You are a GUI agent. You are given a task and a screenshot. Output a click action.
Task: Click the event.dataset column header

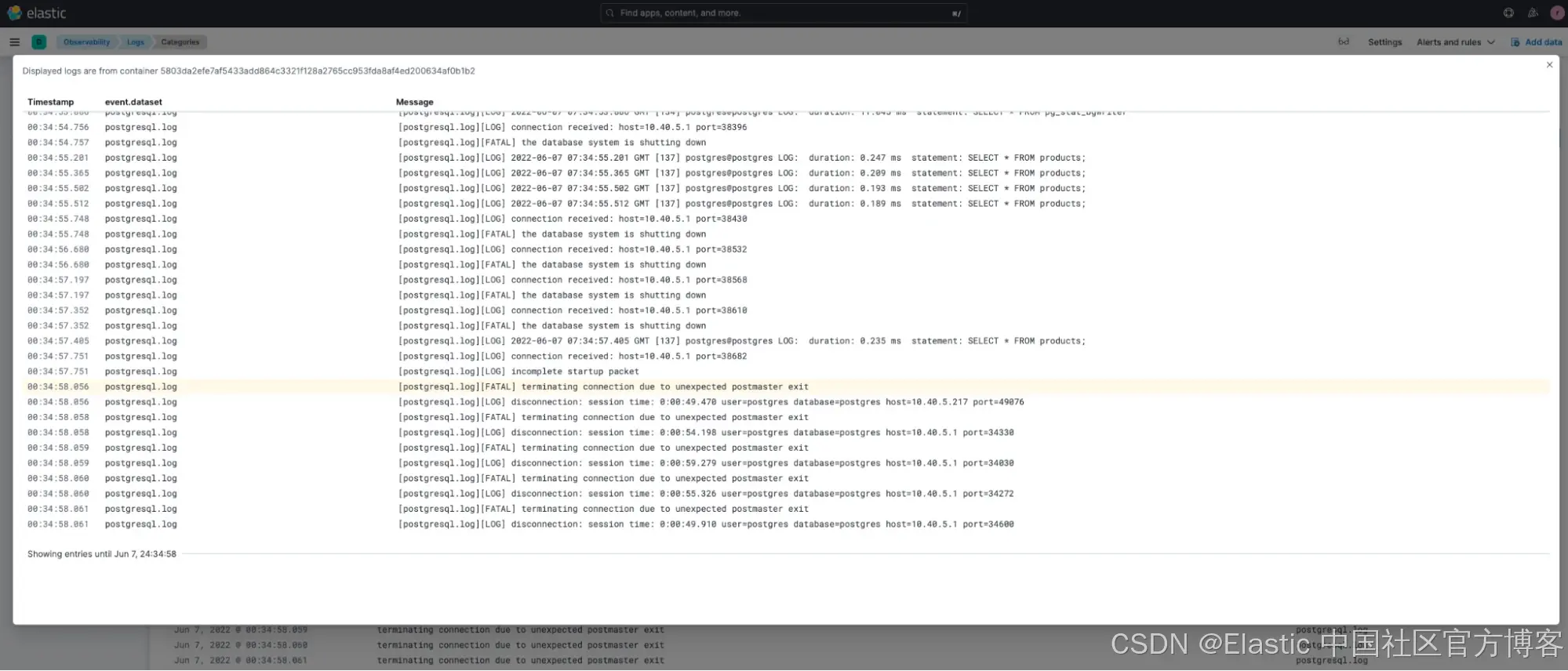tap(133, 102)
